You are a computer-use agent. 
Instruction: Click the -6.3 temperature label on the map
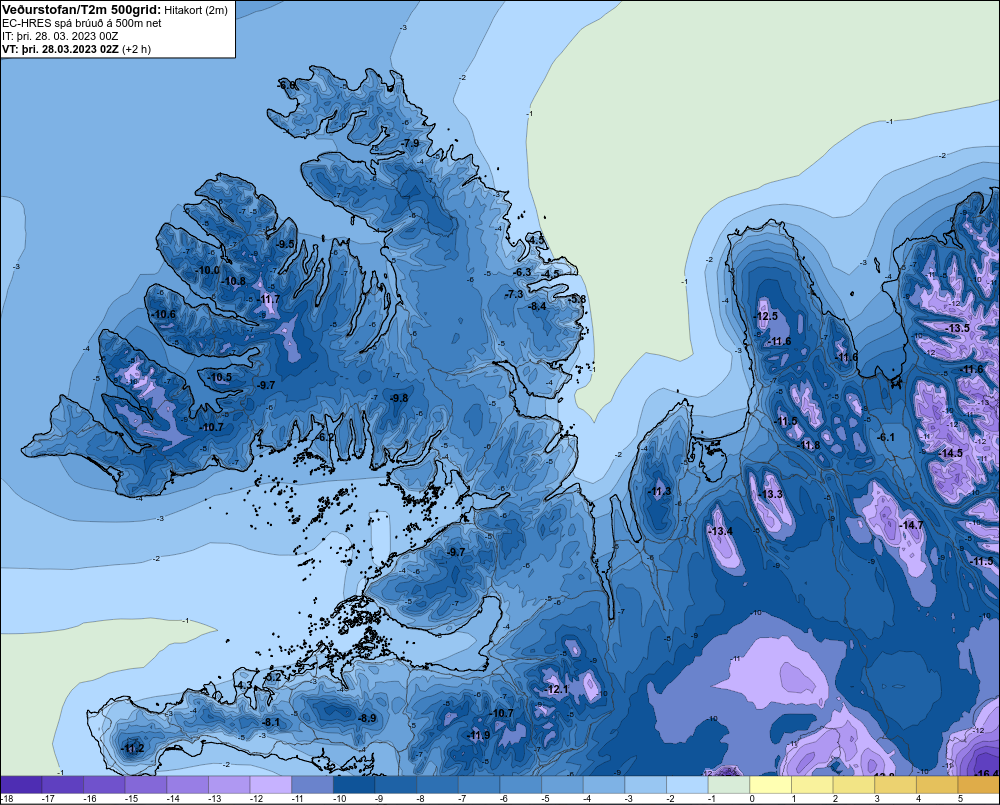point(522,272)
